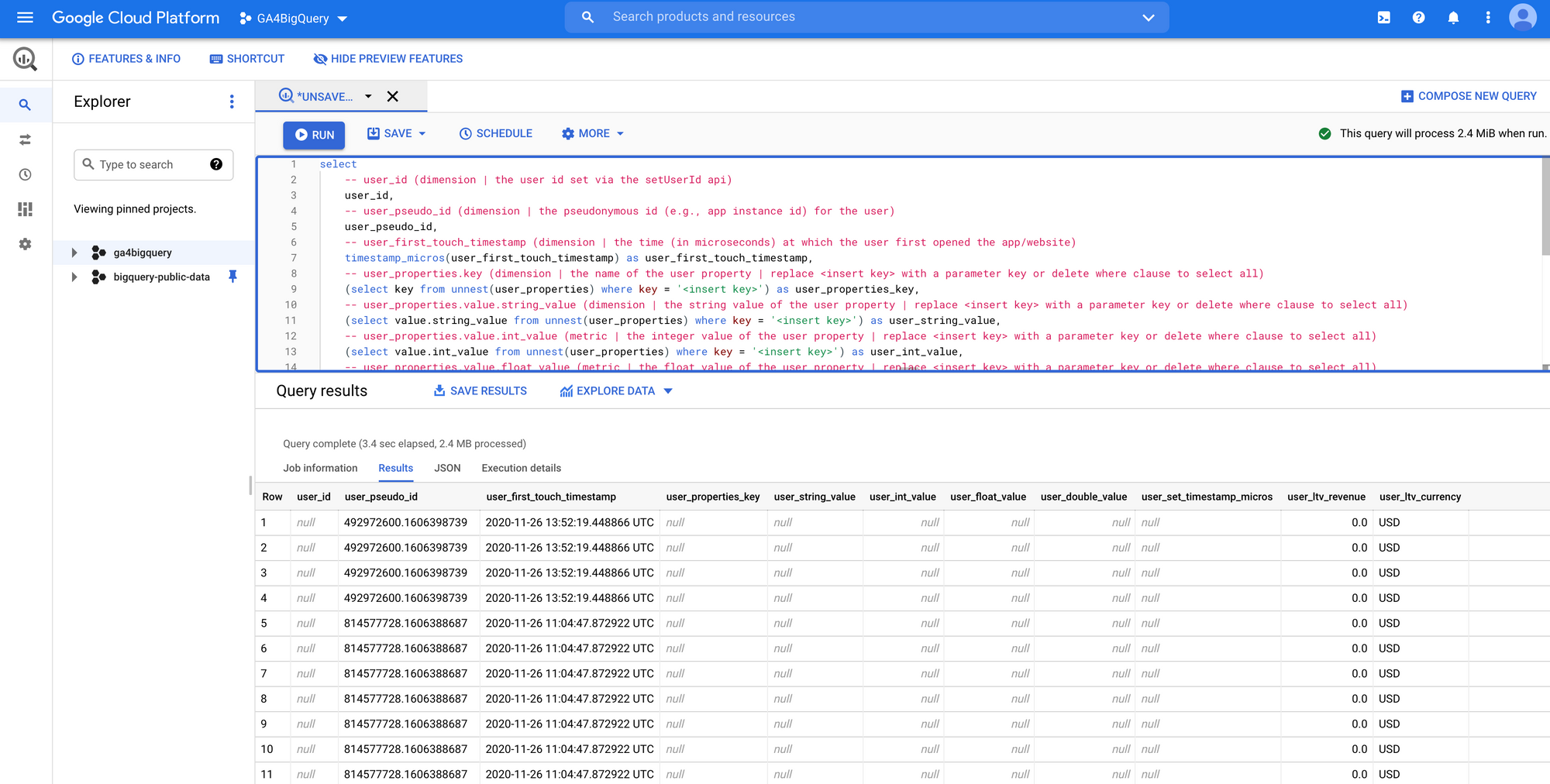Select the SQL workspace search icon in sidebar
Screen dimensions: 1550x784
[25, 105]
